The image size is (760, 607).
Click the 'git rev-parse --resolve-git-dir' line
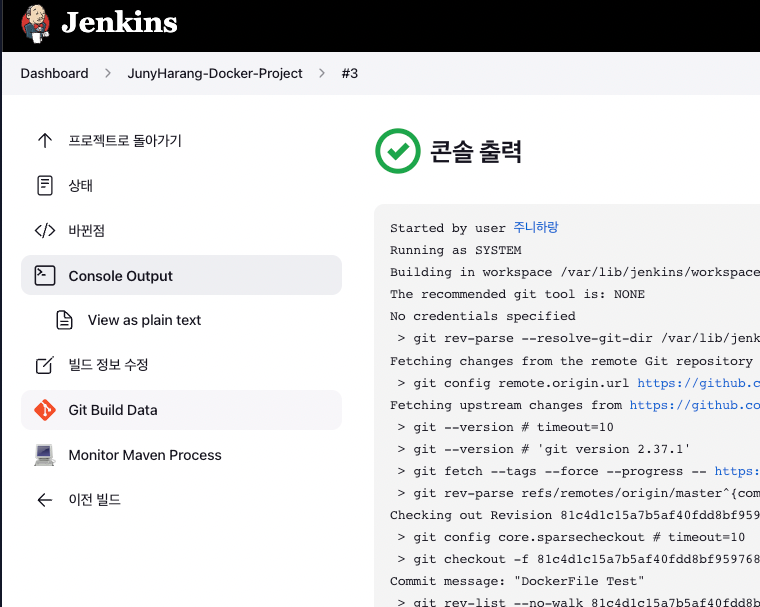tap(579, 338)
